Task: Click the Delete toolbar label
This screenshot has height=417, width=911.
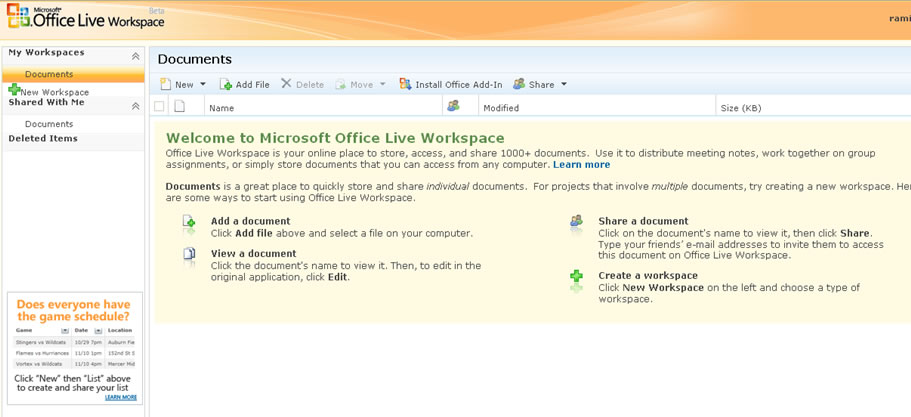Action: click(310, 85)
